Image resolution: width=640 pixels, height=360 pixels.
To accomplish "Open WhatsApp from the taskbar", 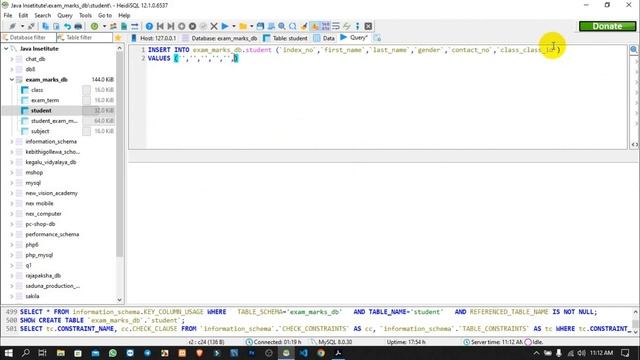I will click(x=113, y=353).
